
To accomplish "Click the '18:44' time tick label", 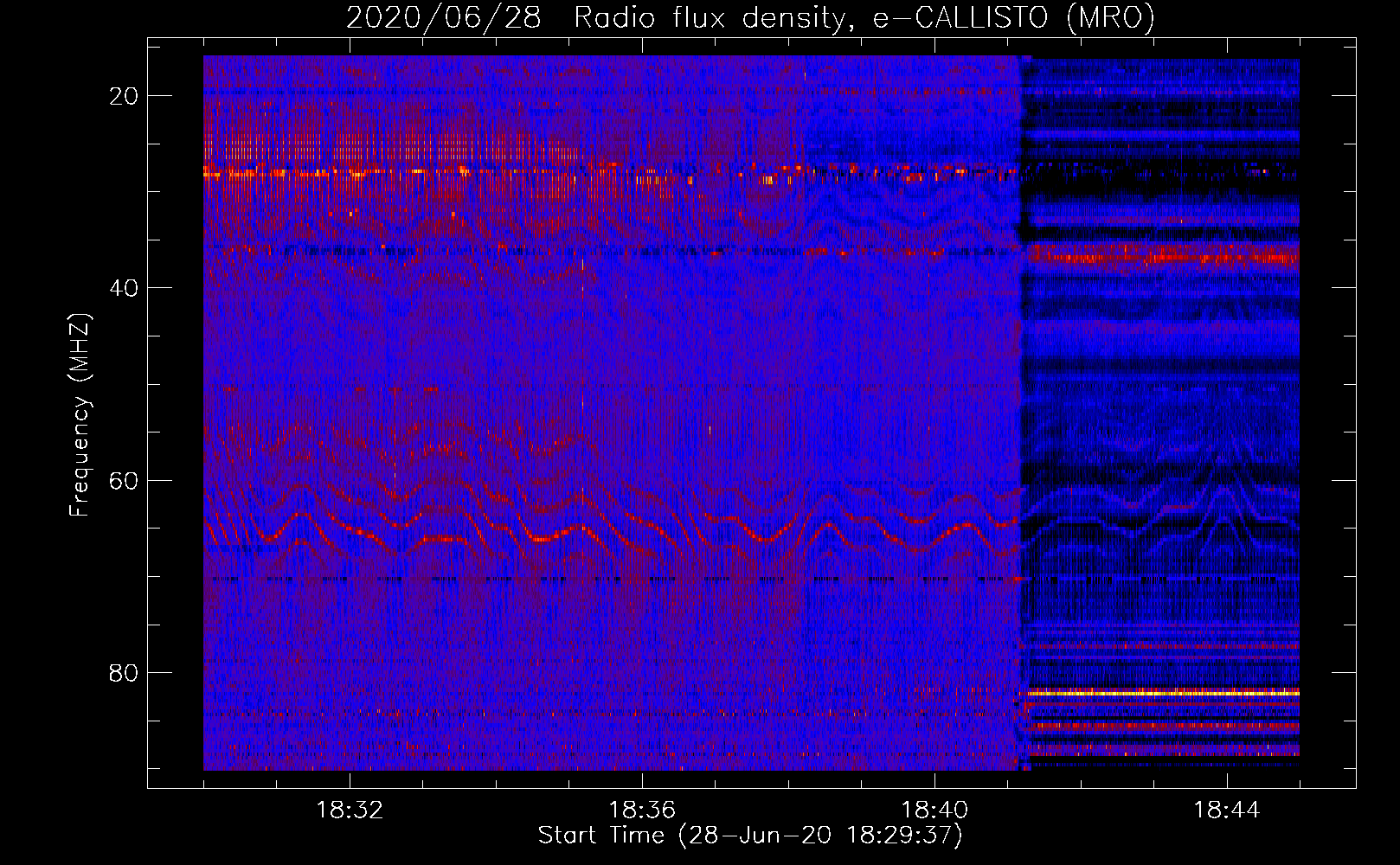I will (1227, 811).
